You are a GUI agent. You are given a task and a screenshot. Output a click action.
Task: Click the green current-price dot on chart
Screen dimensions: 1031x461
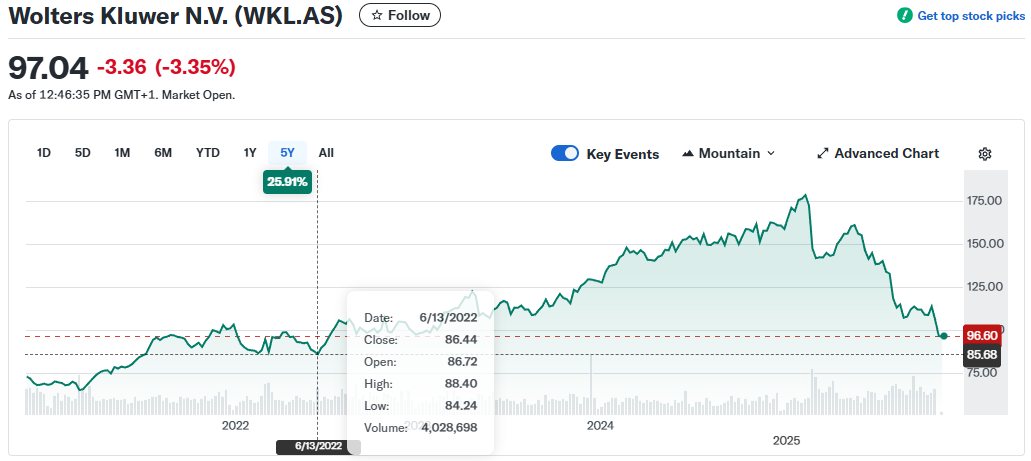944,335
